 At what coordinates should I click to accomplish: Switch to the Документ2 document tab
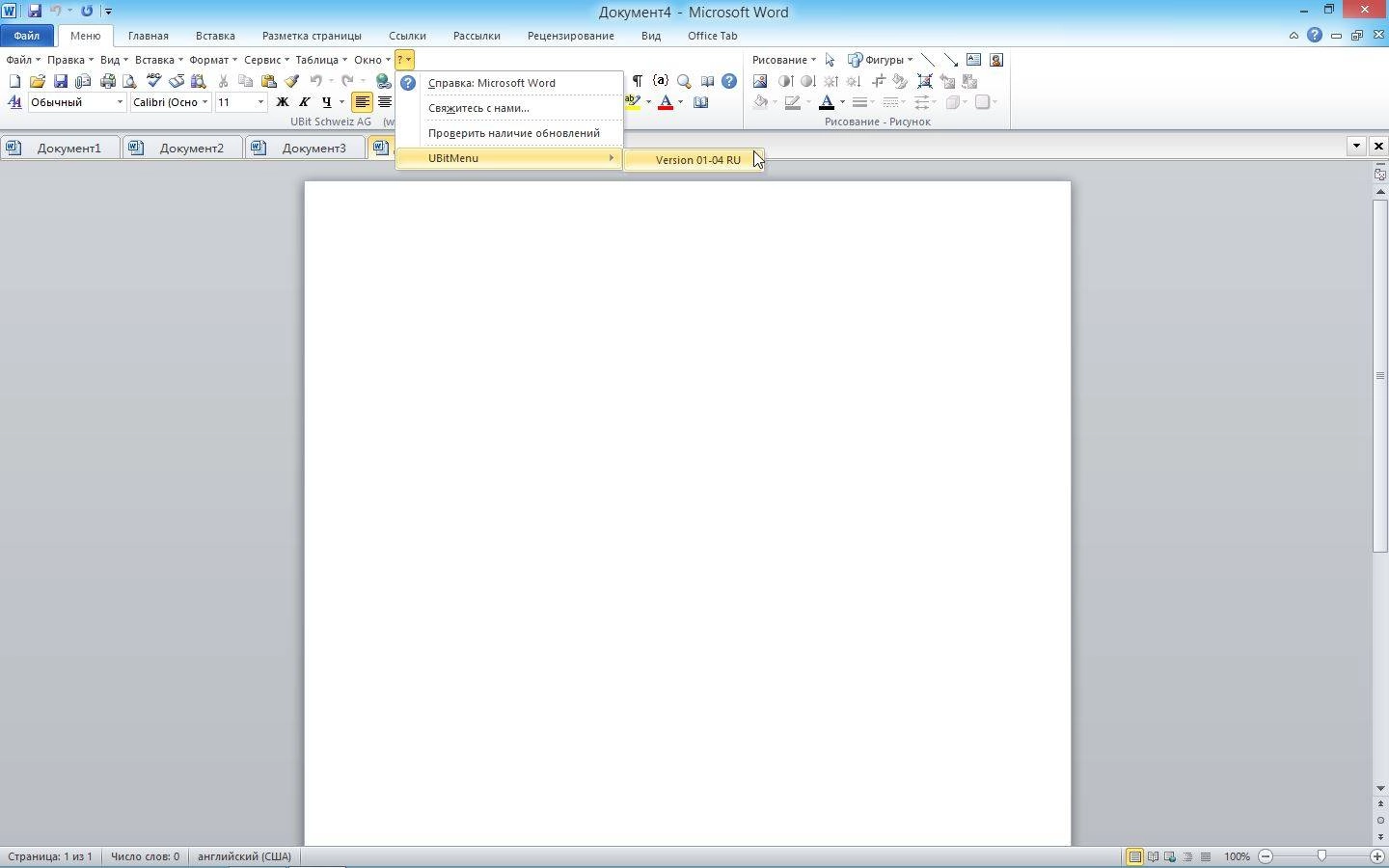182,148
